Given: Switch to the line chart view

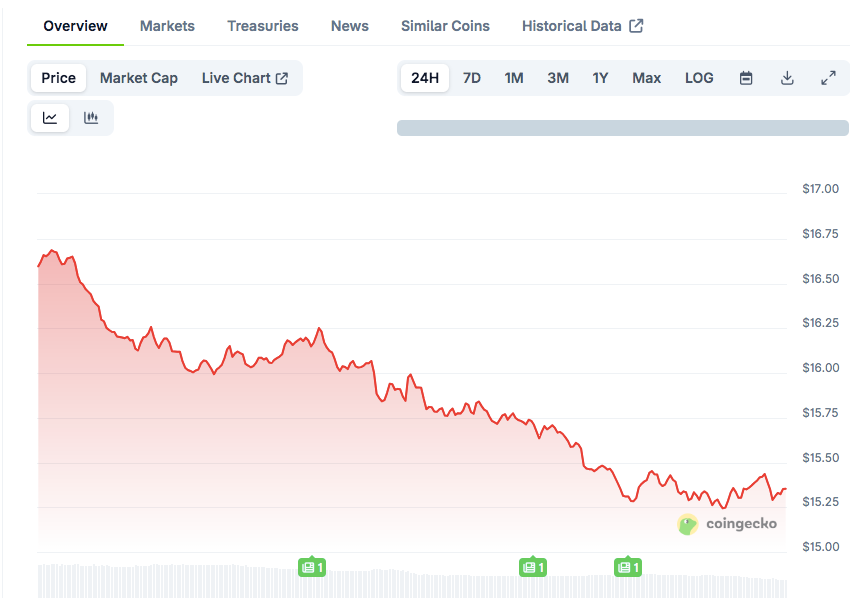Looking at the screenshot, I should coord(50,118).
